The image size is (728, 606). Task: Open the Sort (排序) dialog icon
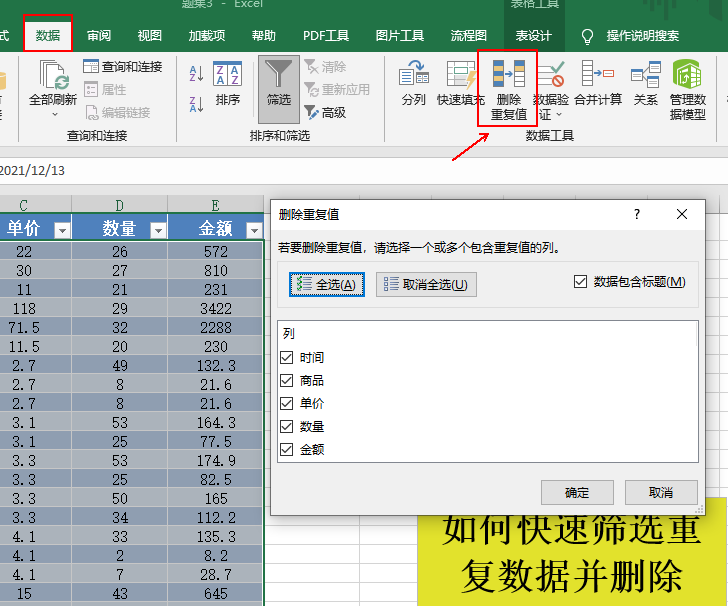(227, 73)
